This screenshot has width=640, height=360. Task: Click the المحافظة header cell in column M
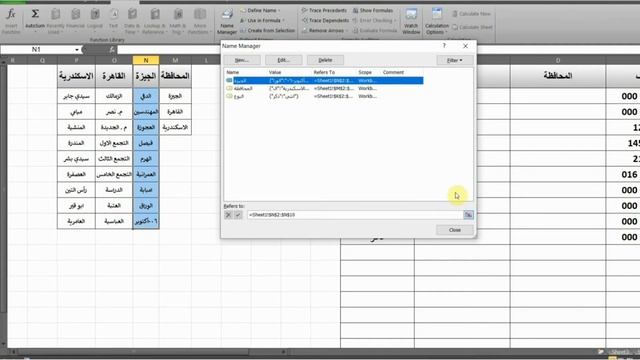tap(175, 76)
